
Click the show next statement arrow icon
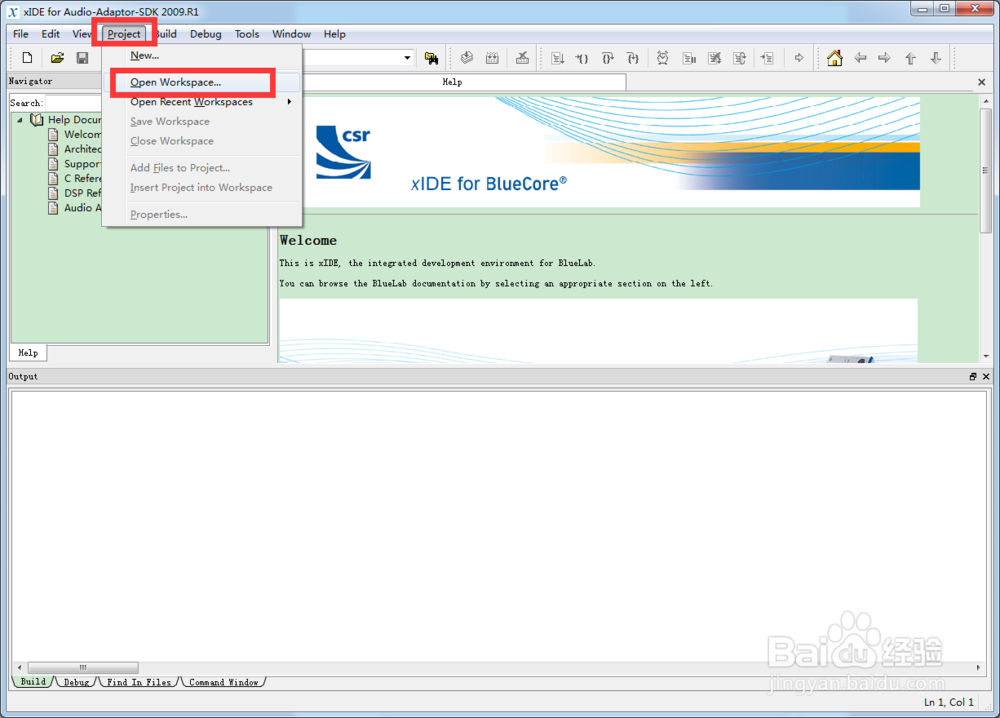[799, 58]
